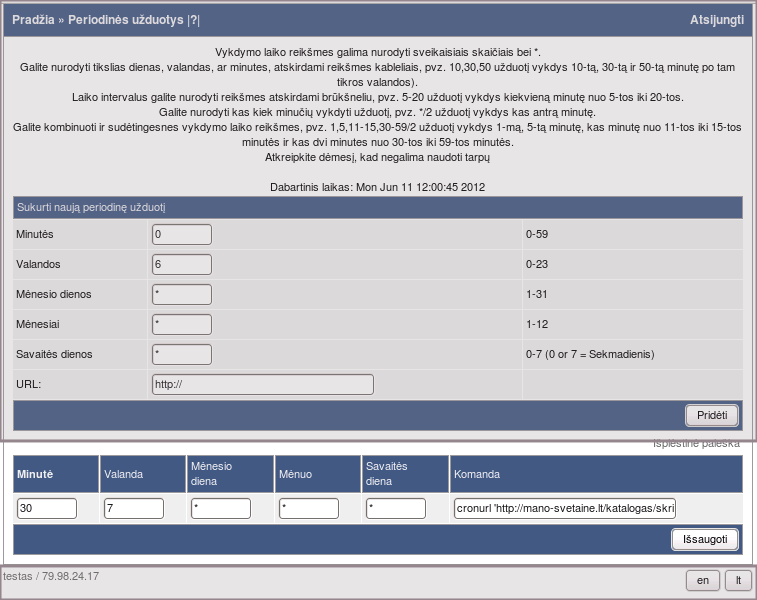757x600 pixels.
Task: Switch language with the en button
Action: click(702, 580)
